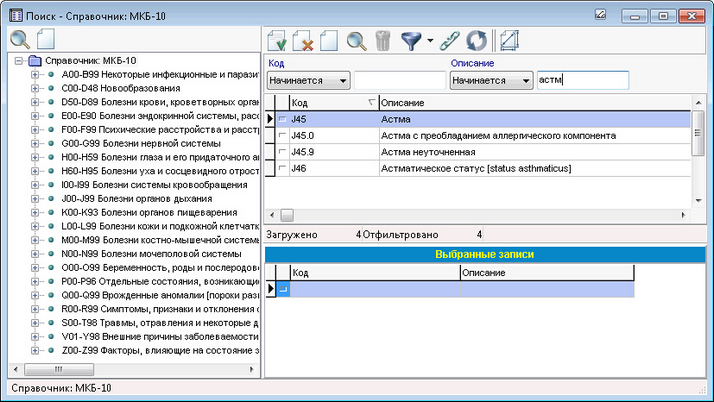This screenshot has width=714, height=402.
Task: Click up arrow of results vertical scrollbar
Action: pos(698,103)
